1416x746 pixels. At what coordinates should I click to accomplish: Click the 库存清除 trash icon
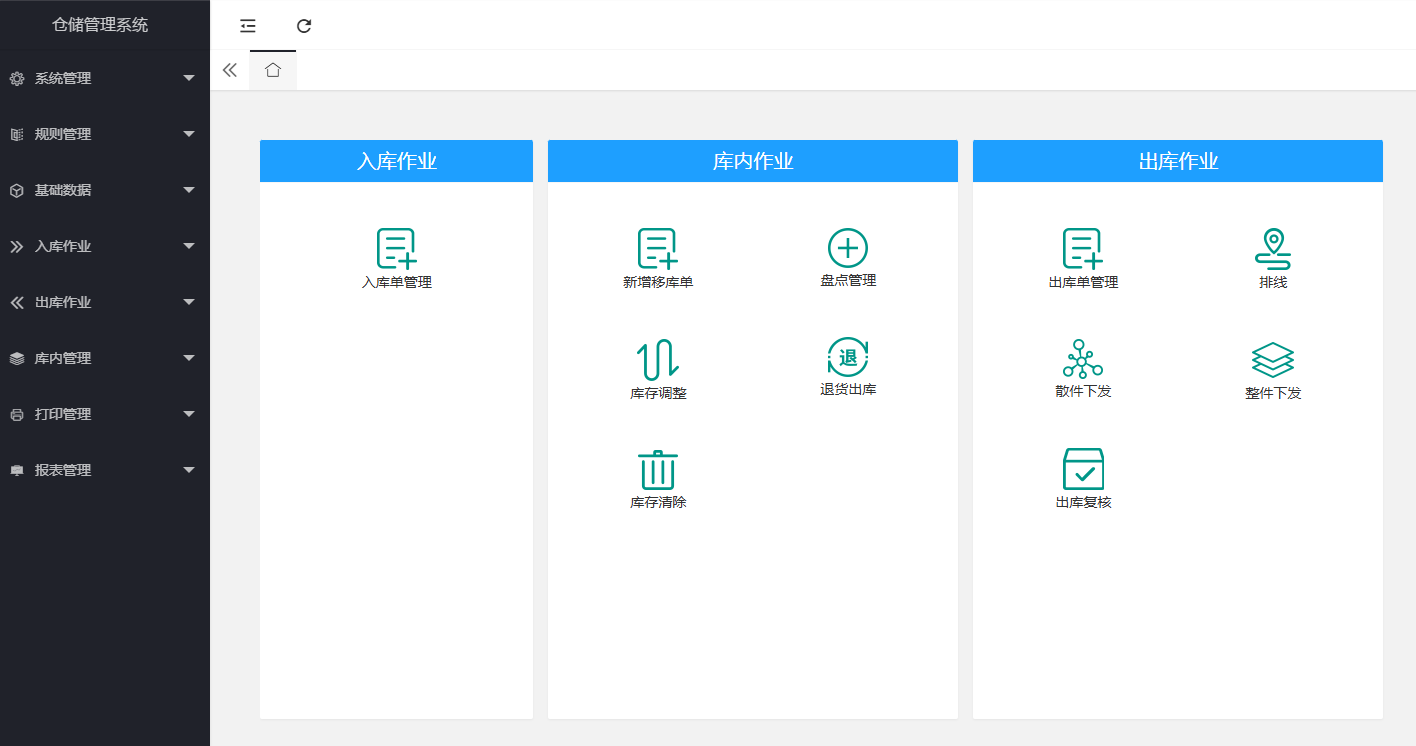pos(657,470)
